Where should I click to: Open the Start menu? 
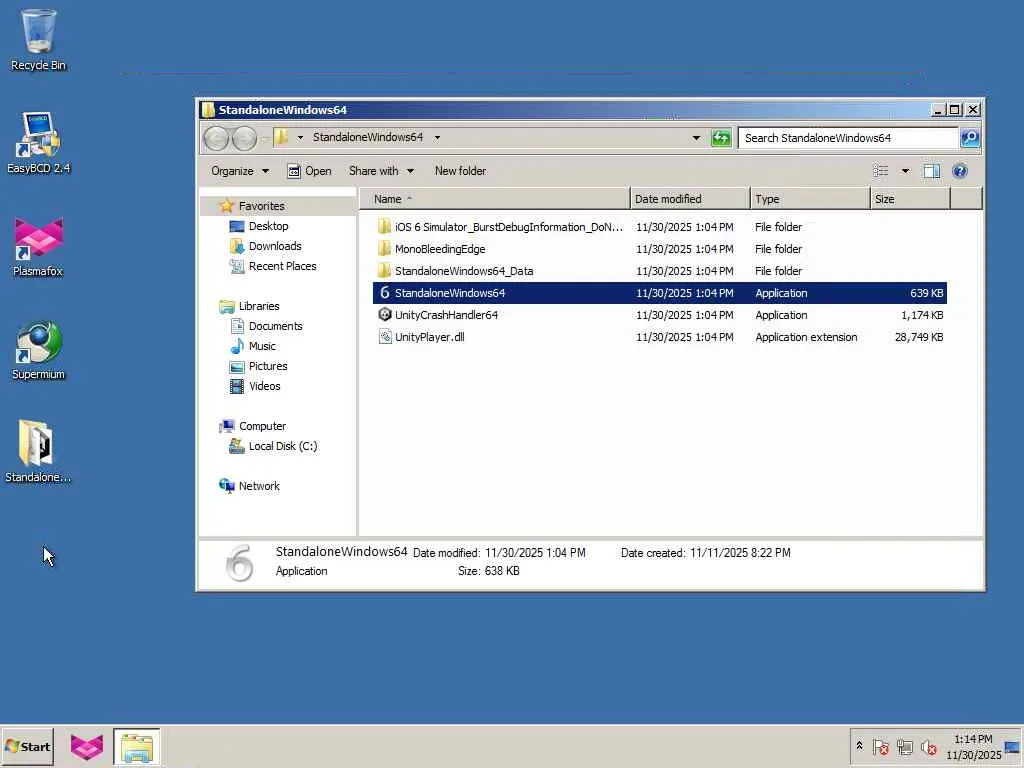point(27,746)
